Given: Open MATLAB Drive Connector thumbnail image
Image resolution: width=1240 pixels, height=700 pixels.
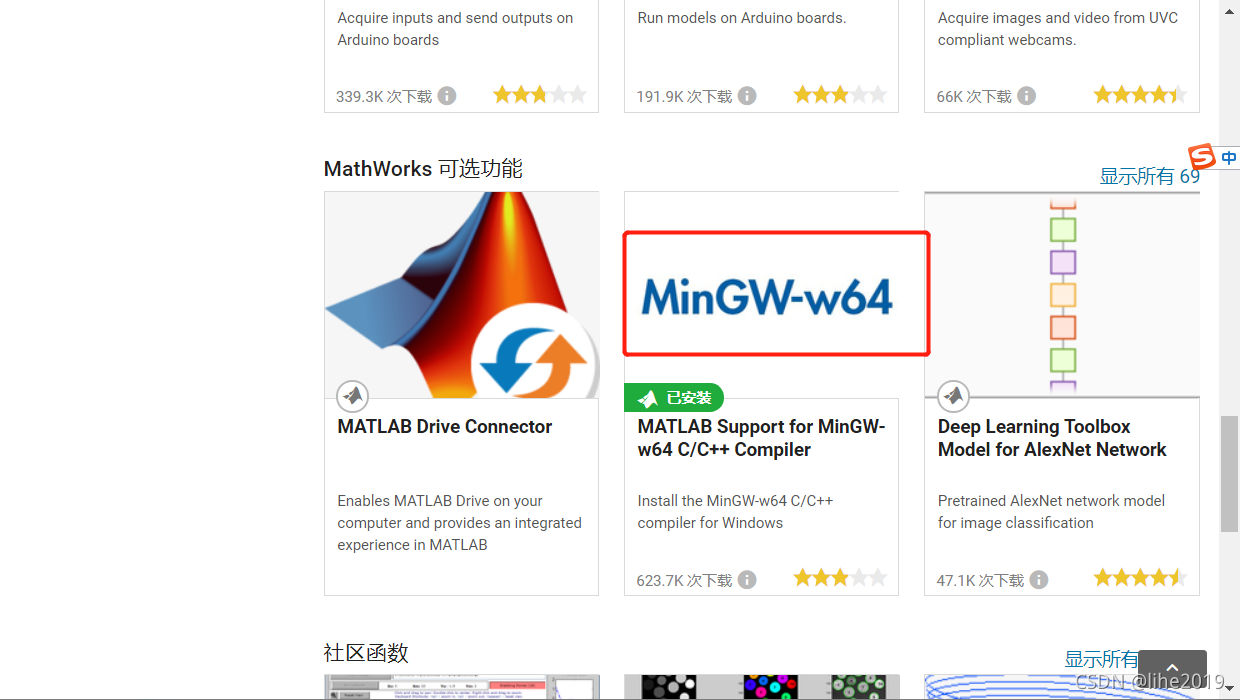Looking at the screenshot, I should click(x=461, y=295).
